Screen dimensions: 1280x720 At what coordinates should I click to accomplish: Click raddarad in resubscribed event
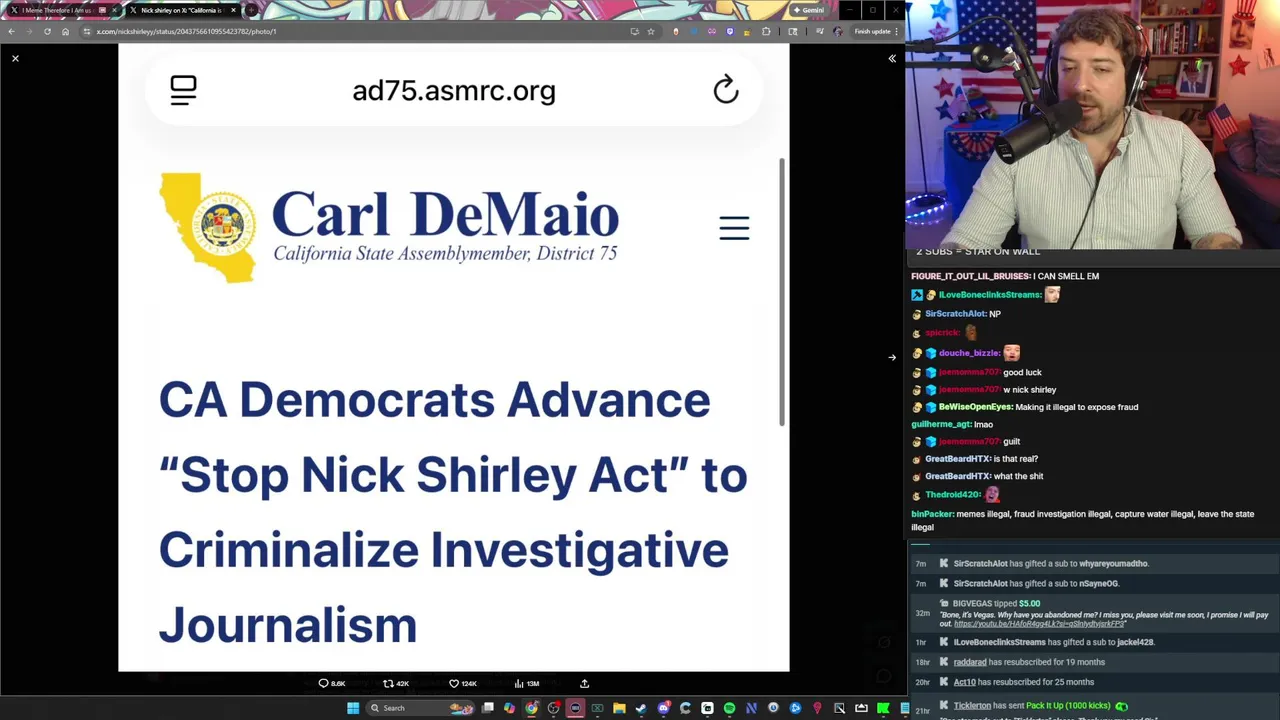pyautogui.click(x=970, y=662)
